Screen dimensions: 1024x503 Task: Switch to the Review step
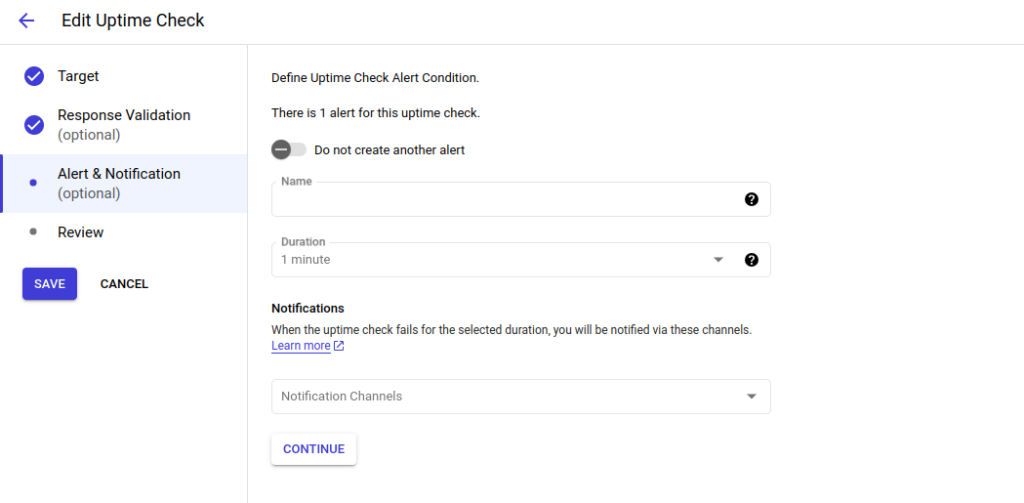(x=81, y=232)
